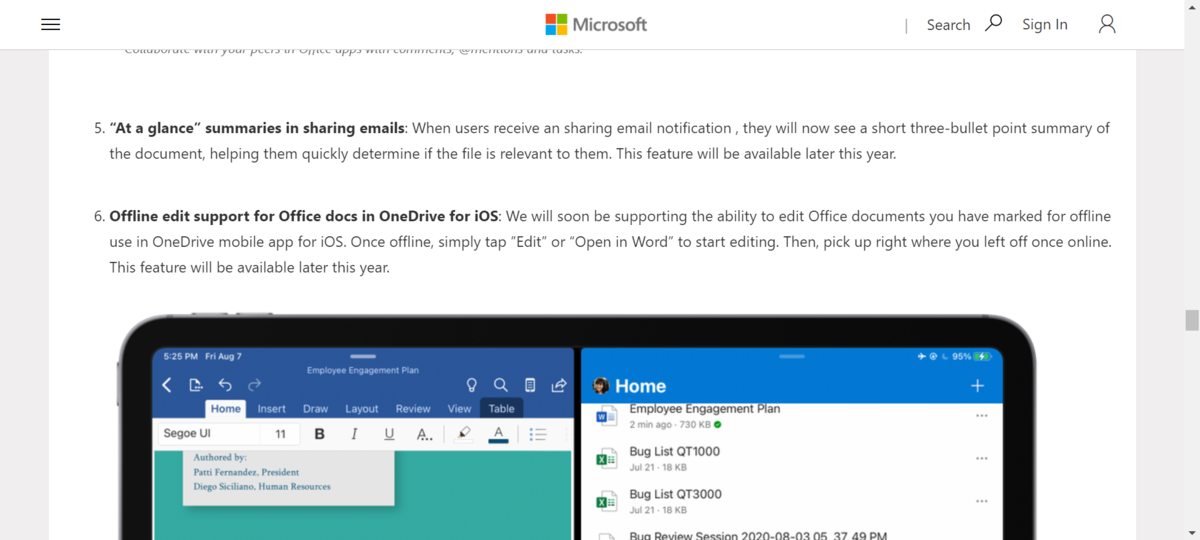Click the iPad screenshot image
The height and width of the screenshot is (540, 1200).
coord(577,427)
